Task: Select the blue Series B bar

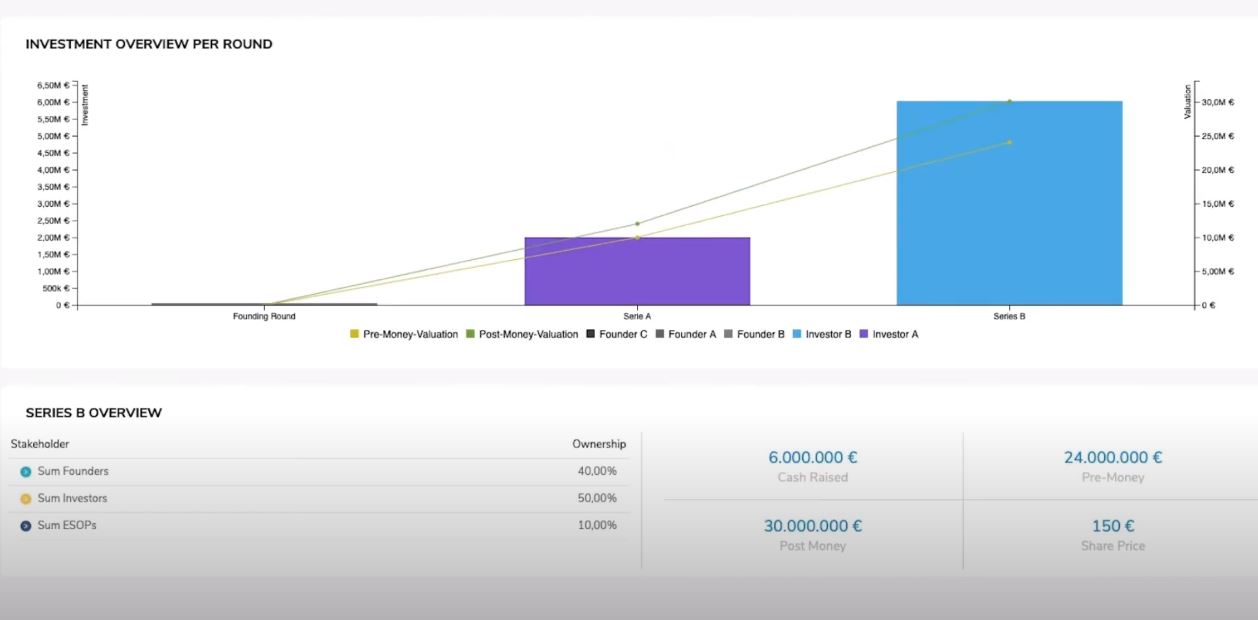Action: pyautogui.click(x=1008, y=200)
